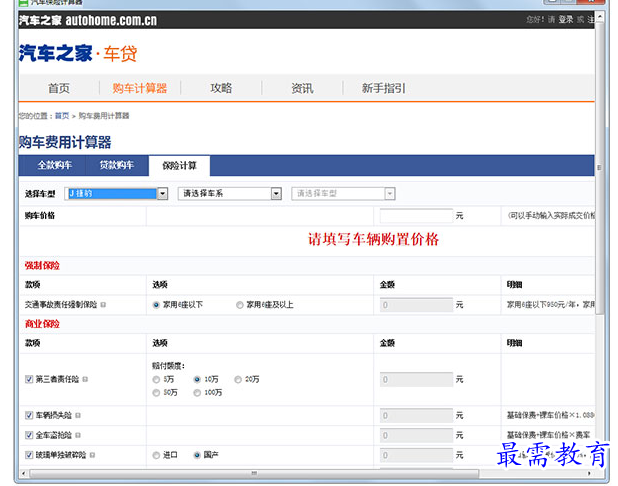Uncheck 玻璃单独破碎险 checkbox
Screen dimensions: 618x486
pyautogui.click(x=29, y=455)
